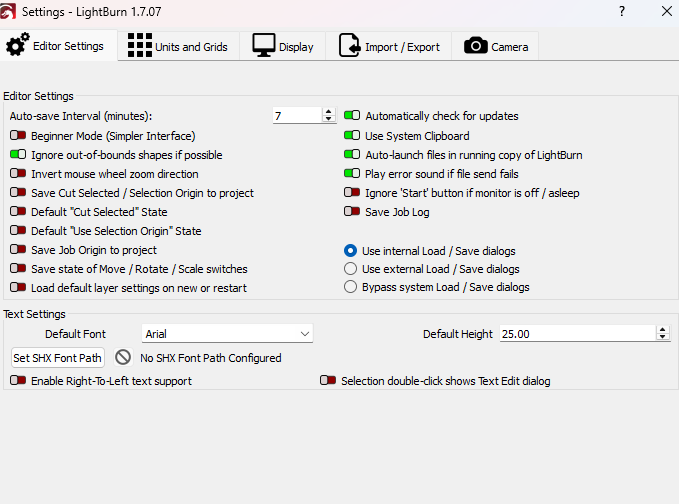The width and height of the screenshot is (679, 504).
Task: Toggle Load default layer settings on new or restart
Action: (x=18, y=288)
